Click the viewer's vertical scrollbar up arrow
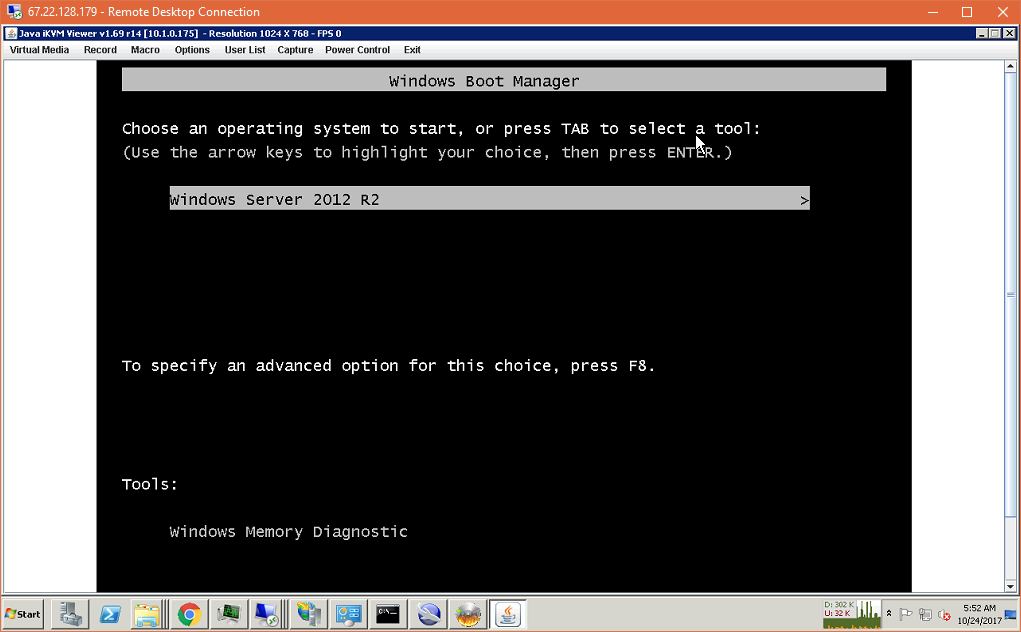This screenshot has height=632, width=1021. 1011,66
